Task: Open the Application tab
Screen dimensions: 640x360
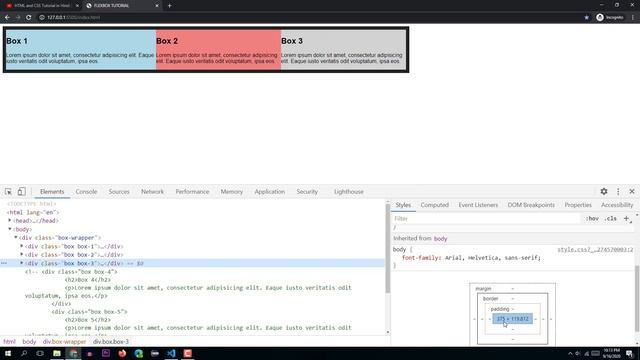Action: coord(269,191)
